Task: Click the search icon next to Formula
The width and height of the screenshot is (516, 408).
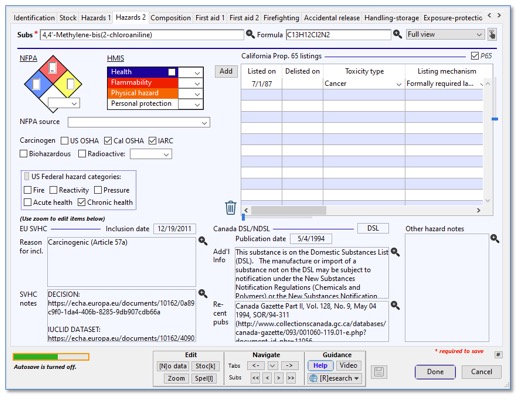Action: [x=397, y=34]
